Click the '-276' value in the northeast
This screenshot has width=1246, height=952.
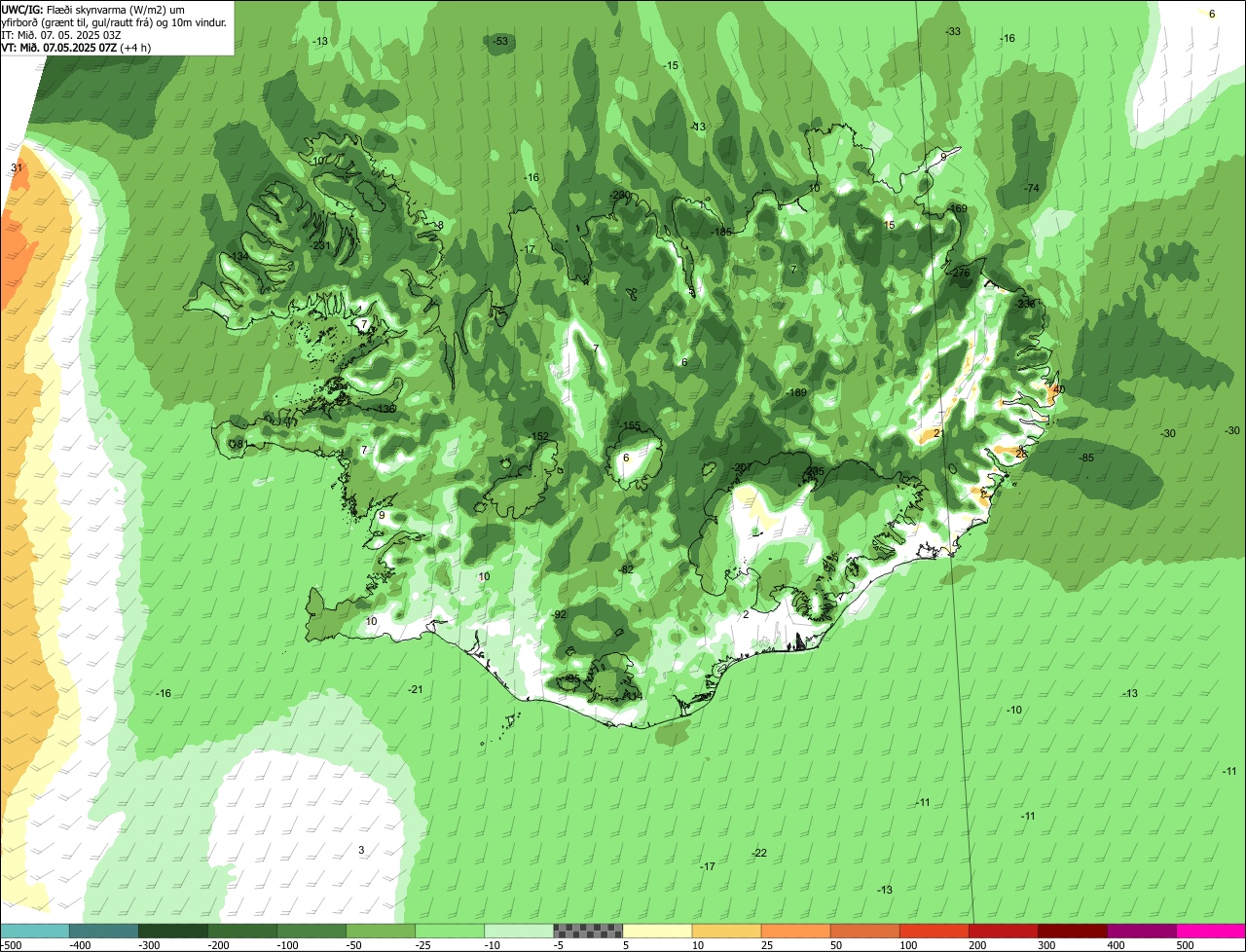click(x=961, y=273)
